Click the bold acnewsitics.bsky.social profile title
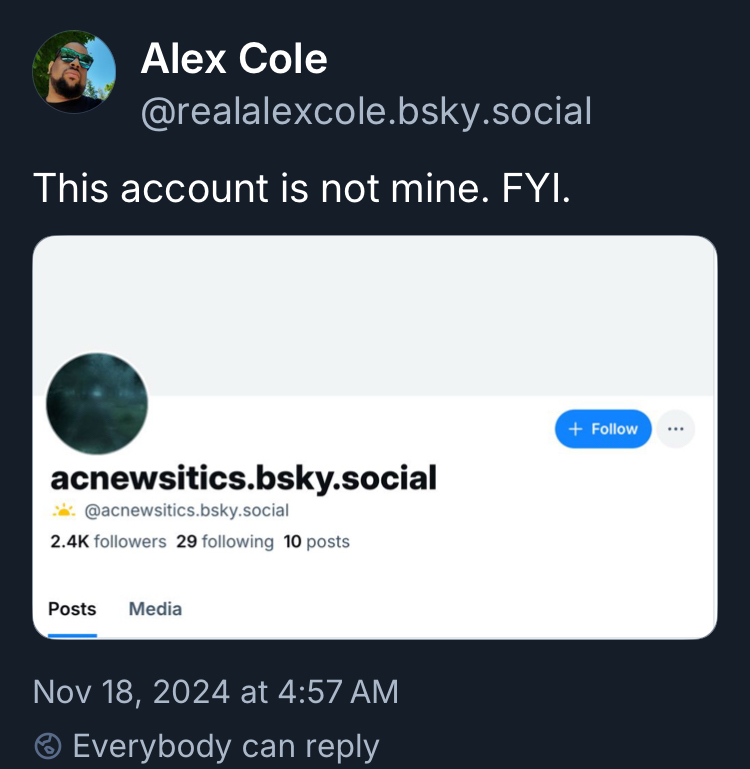Image resolution: width=750 pixels, height=769 pixels. [x=243, y=477]
